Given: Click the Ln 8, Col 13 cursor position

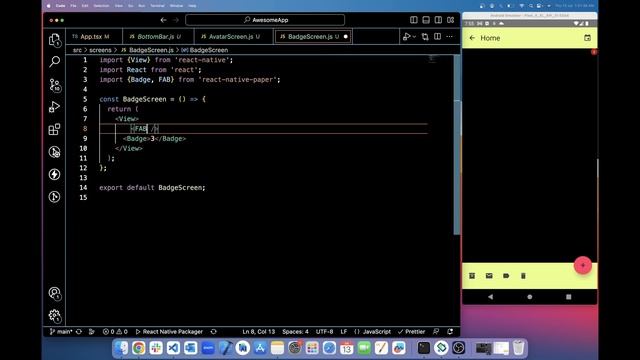Looking at the screenshot, I should point(258,332).
